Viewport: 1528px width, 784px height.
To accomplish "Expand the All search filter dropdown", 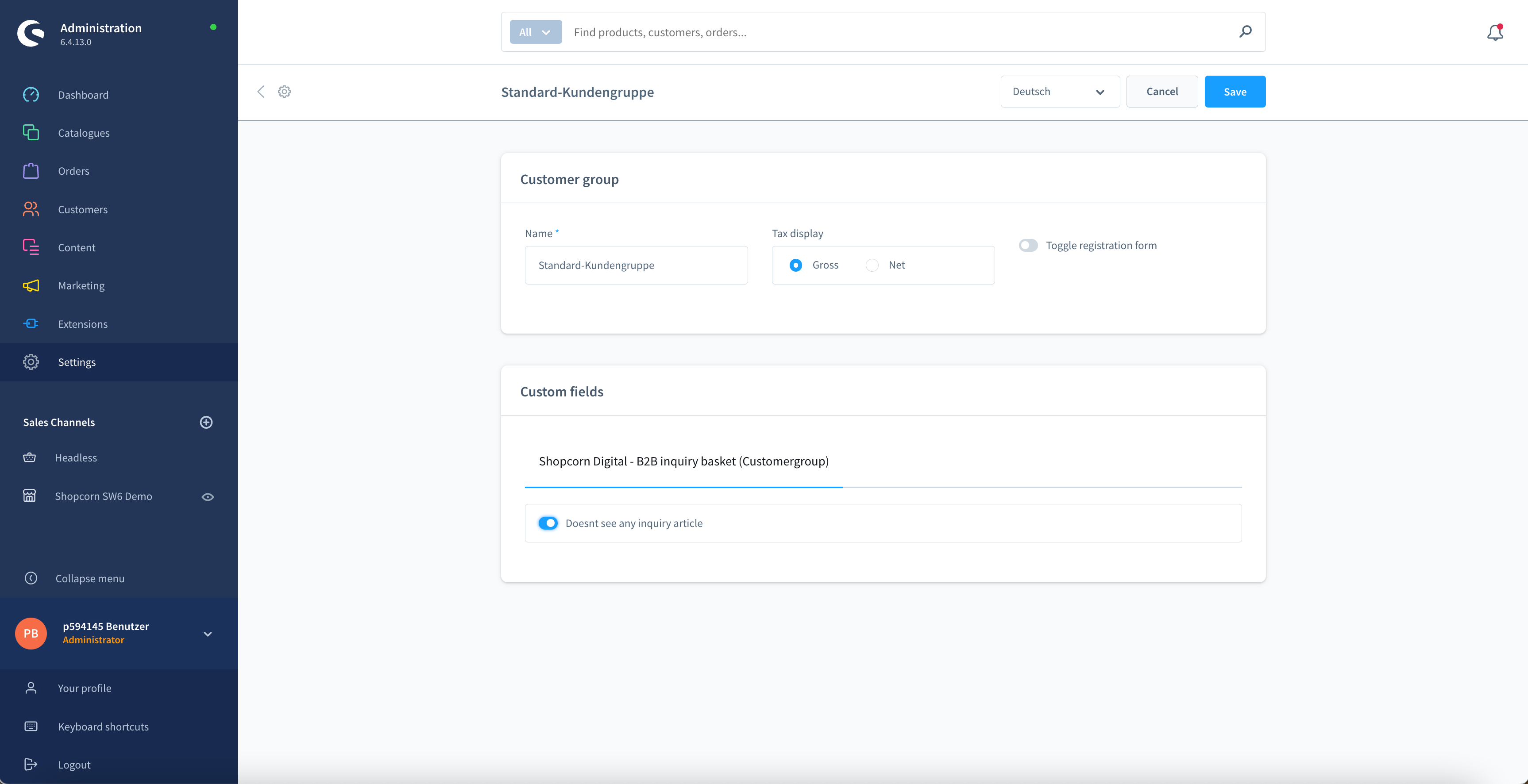I will (535, 31).
